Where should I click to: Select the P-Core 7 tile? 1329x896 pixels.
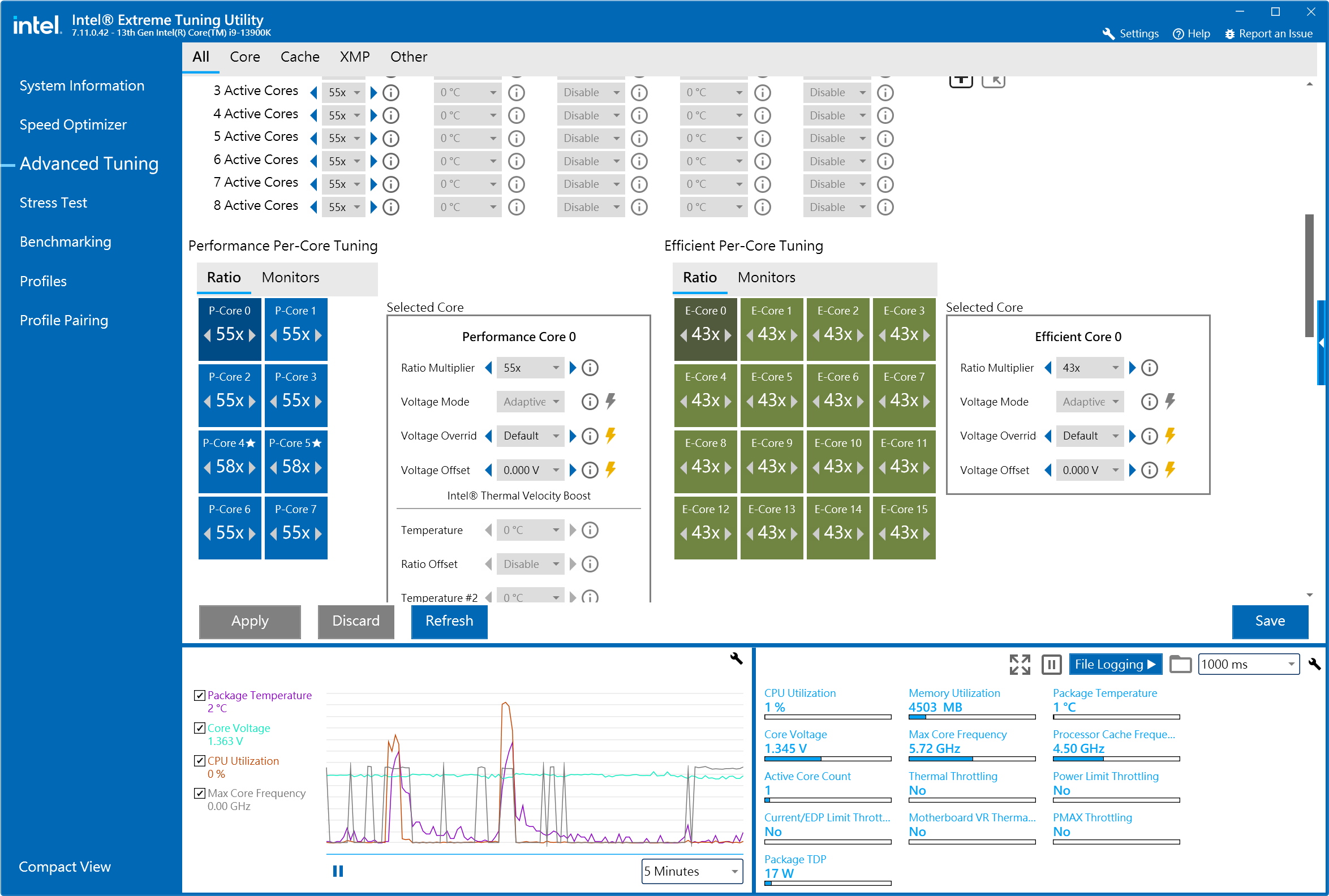[x=296, y=527]
